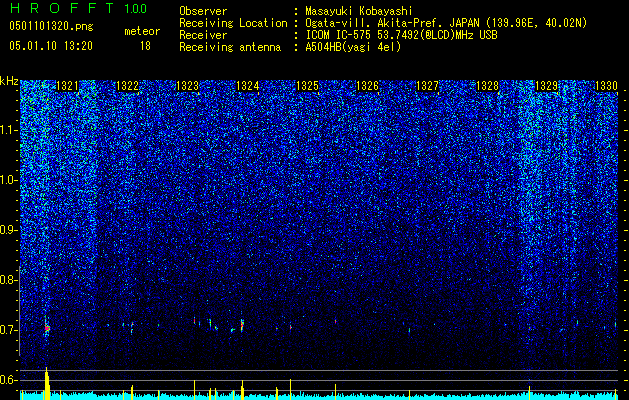
Task: Click the 1325 time marker
Action: tap(307, 86)
